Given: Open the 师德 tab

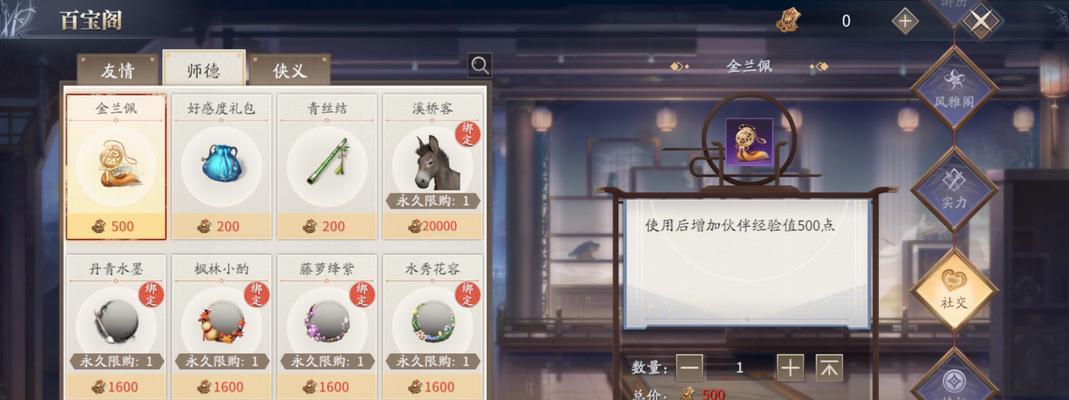Looking at the screenshot, I should click(204, 68).
